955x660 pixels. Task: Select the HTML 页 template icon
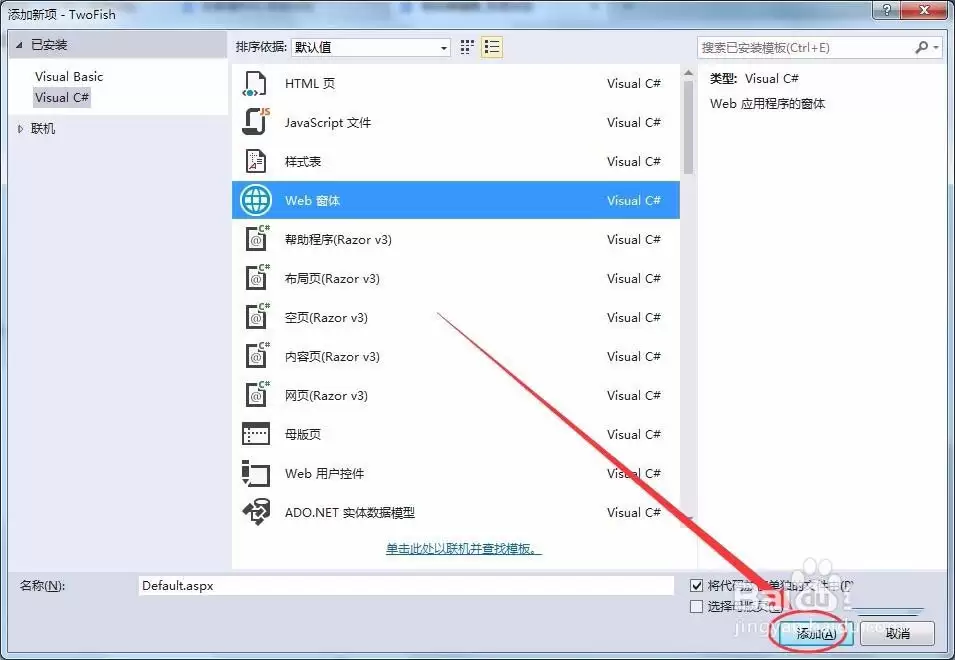(255, 83)
